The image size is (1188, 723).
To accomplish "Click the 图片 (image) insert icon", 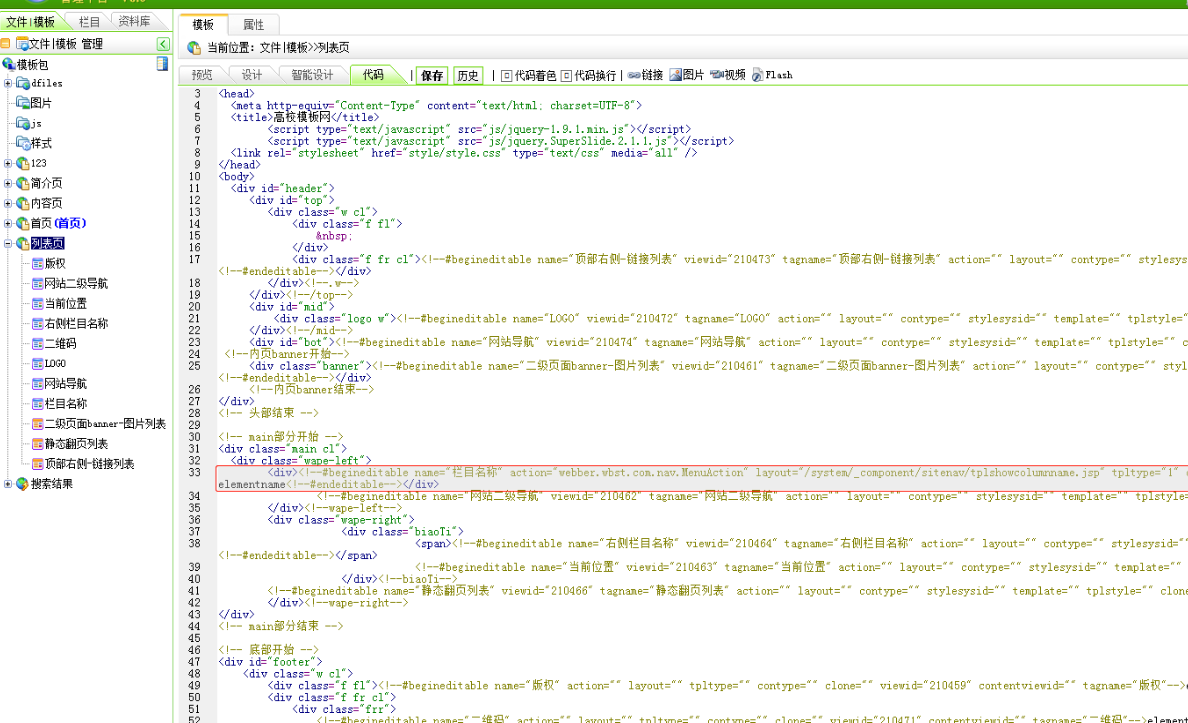I will [676, 75].
